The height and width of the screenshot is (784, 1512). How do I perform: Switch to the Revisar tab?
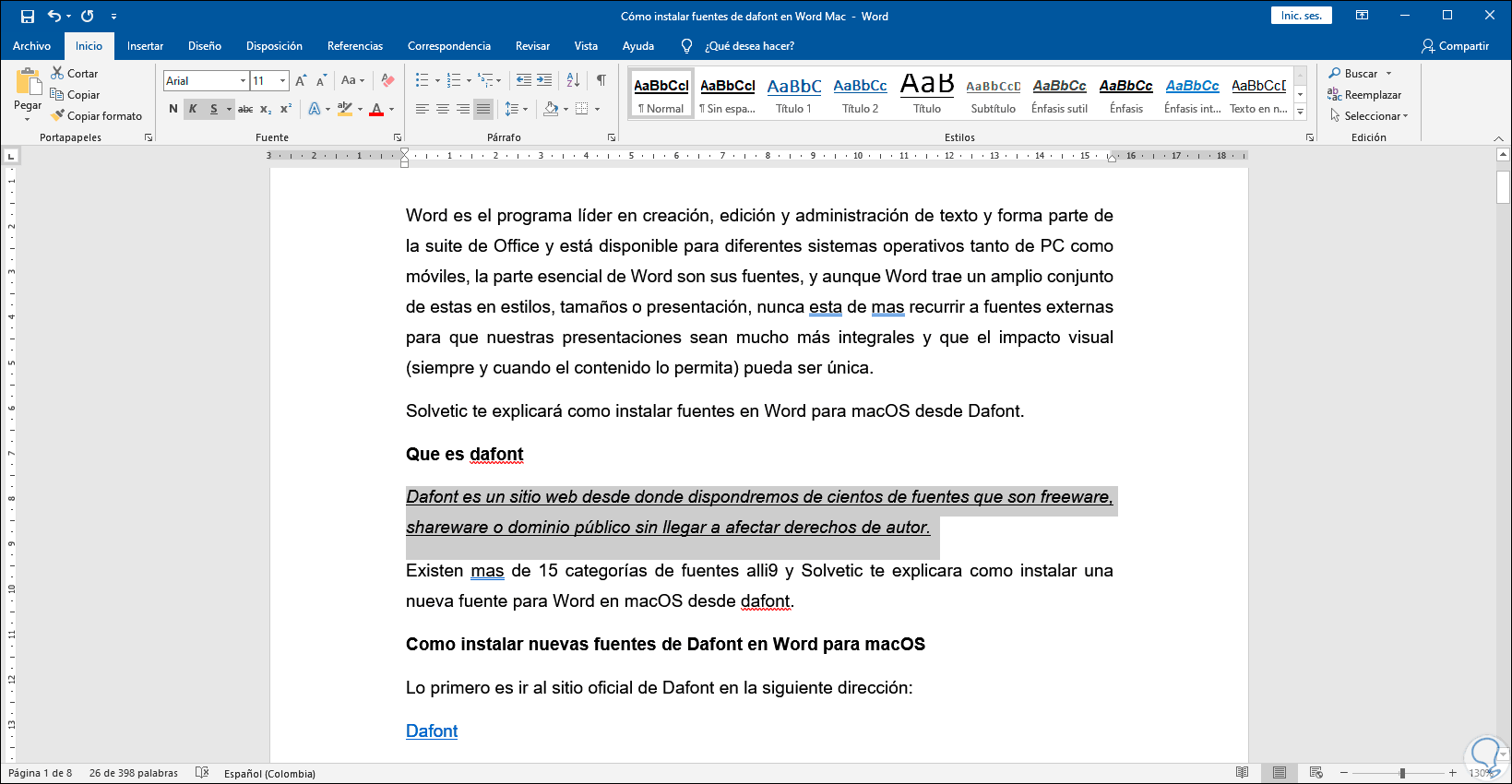tap(532, 46)
